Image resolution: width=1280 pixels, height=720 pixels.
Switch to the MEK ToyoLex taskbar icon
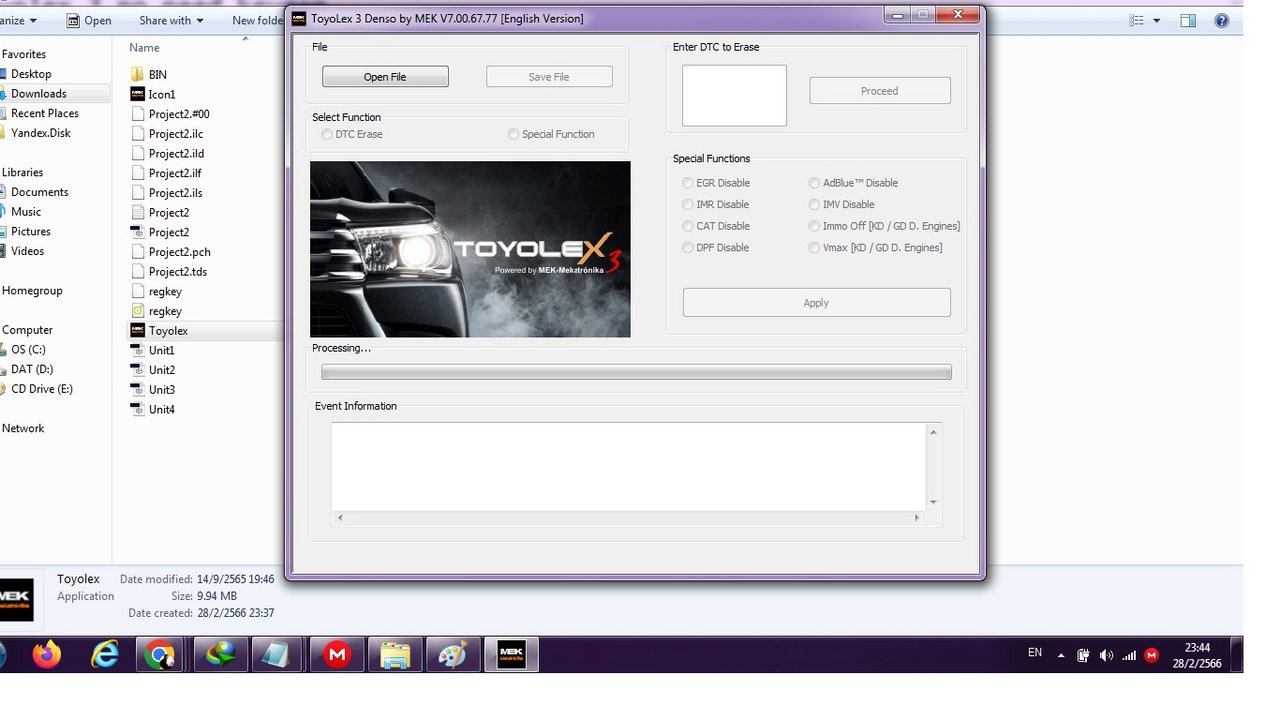[512, 655]
